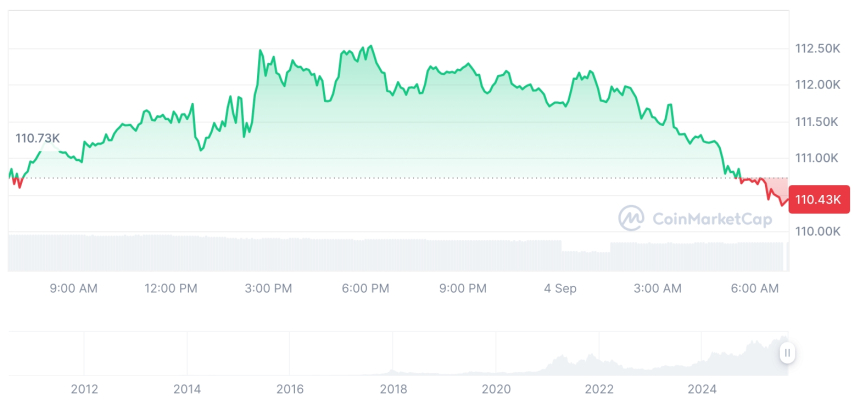Select the 9:00 AM time axis label
Screen dimensions: 860x401
point(73,288)
